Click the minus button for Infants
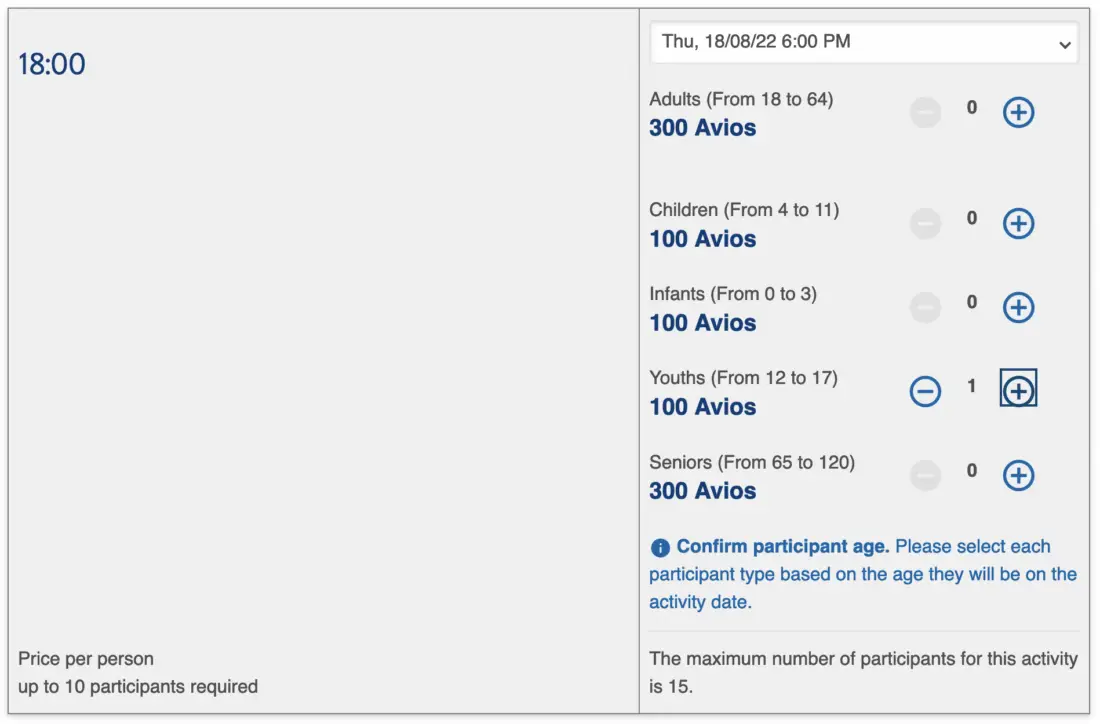 [925, 308]
